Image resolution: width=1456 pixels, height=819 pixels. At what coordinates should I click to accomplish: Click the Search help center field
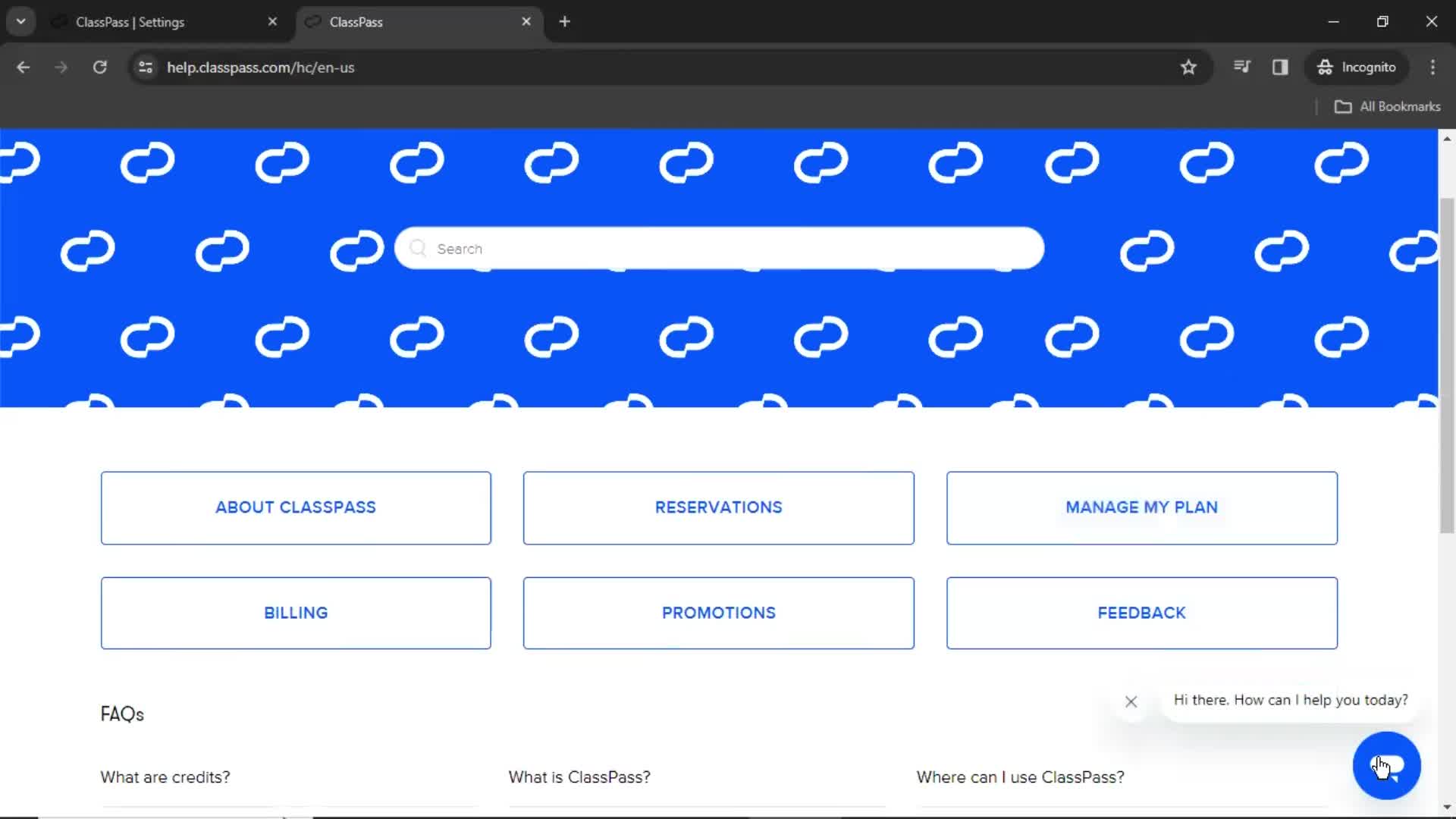(x=719, y=248)
